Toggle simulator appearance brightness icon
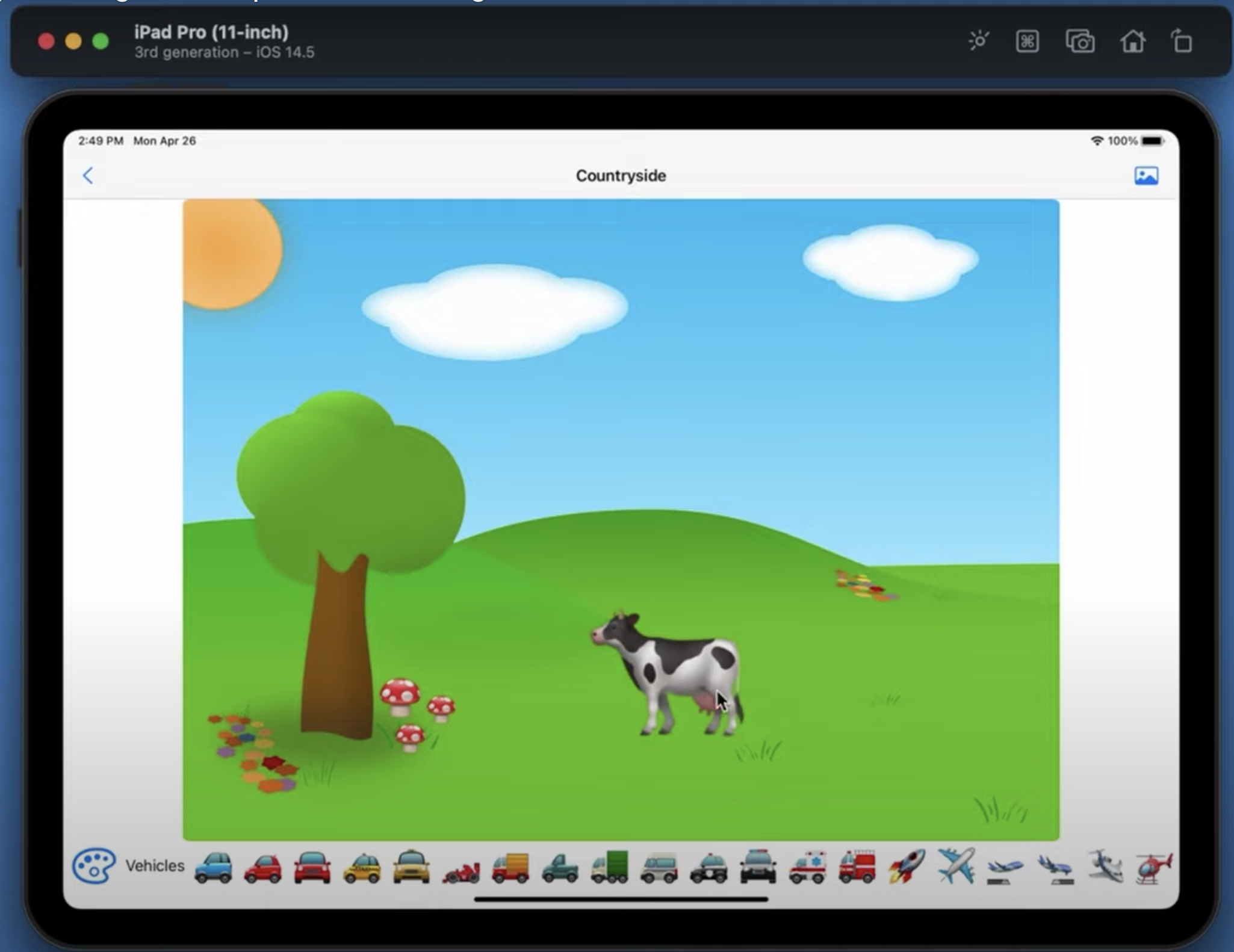Screen dimensions: 1234x952 (978, 42)
